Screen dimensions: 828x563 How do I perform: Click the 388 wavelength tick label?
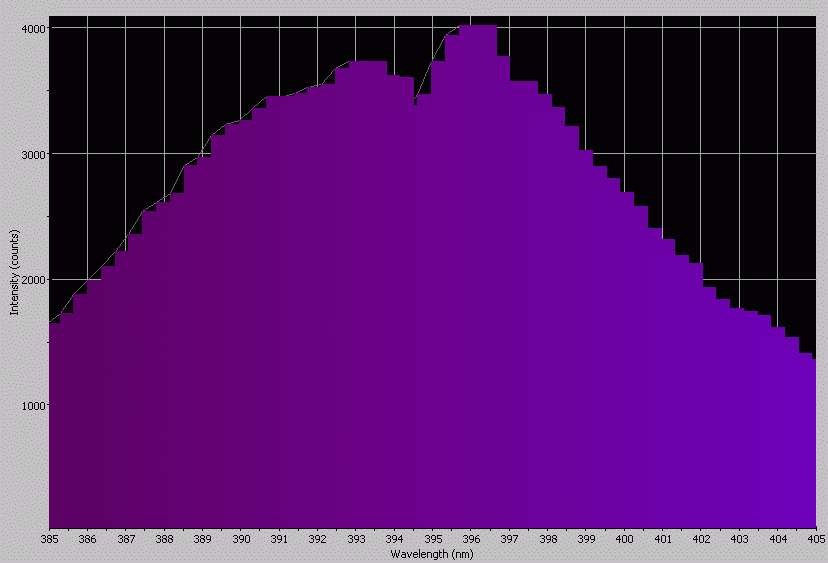(x=164, y=539)
